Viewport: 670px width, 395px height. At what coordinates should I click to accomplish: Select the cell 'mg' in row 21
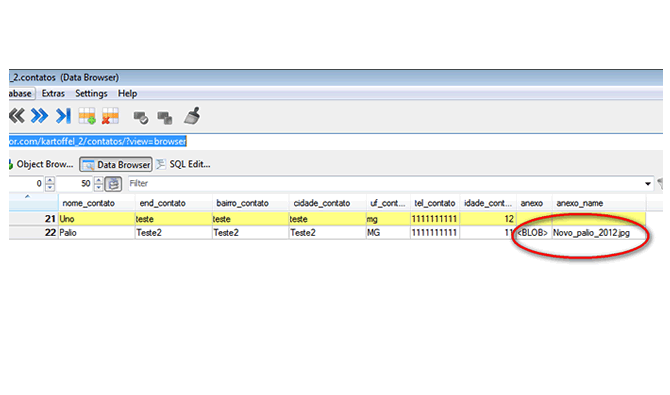tap(388, 218)
